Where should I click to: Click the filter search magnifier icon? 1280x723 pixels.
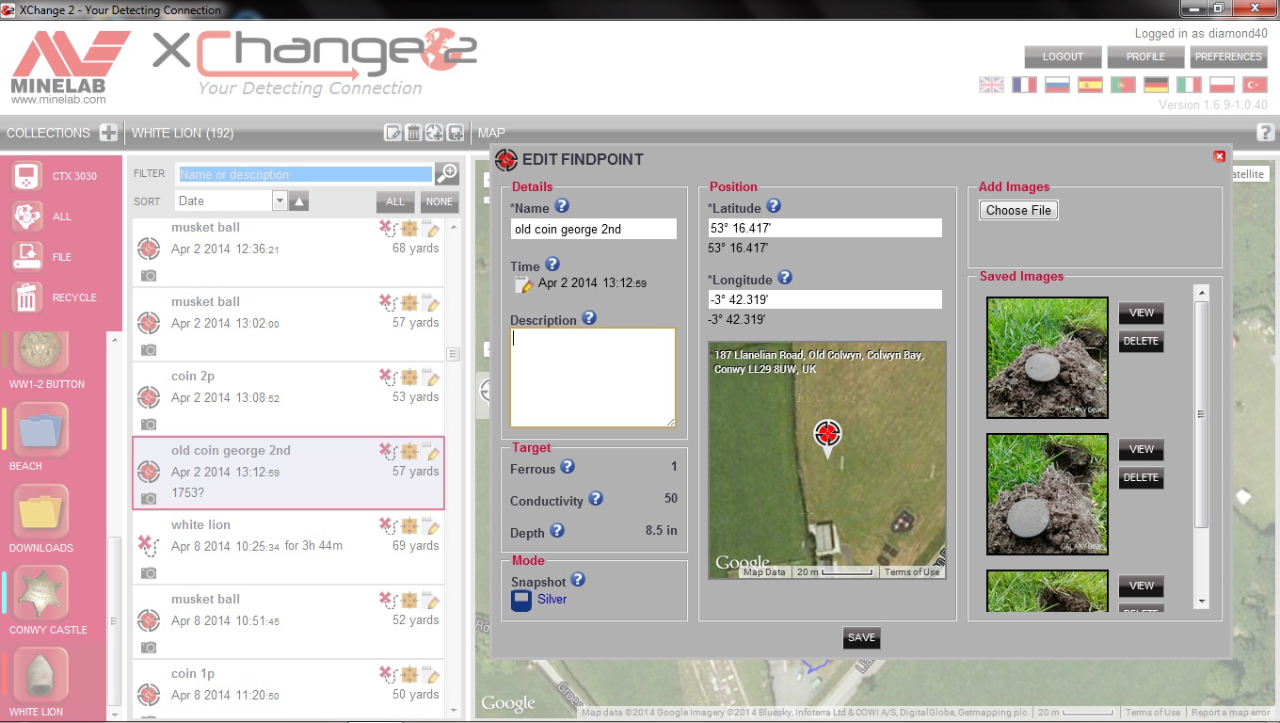point(447,173)
